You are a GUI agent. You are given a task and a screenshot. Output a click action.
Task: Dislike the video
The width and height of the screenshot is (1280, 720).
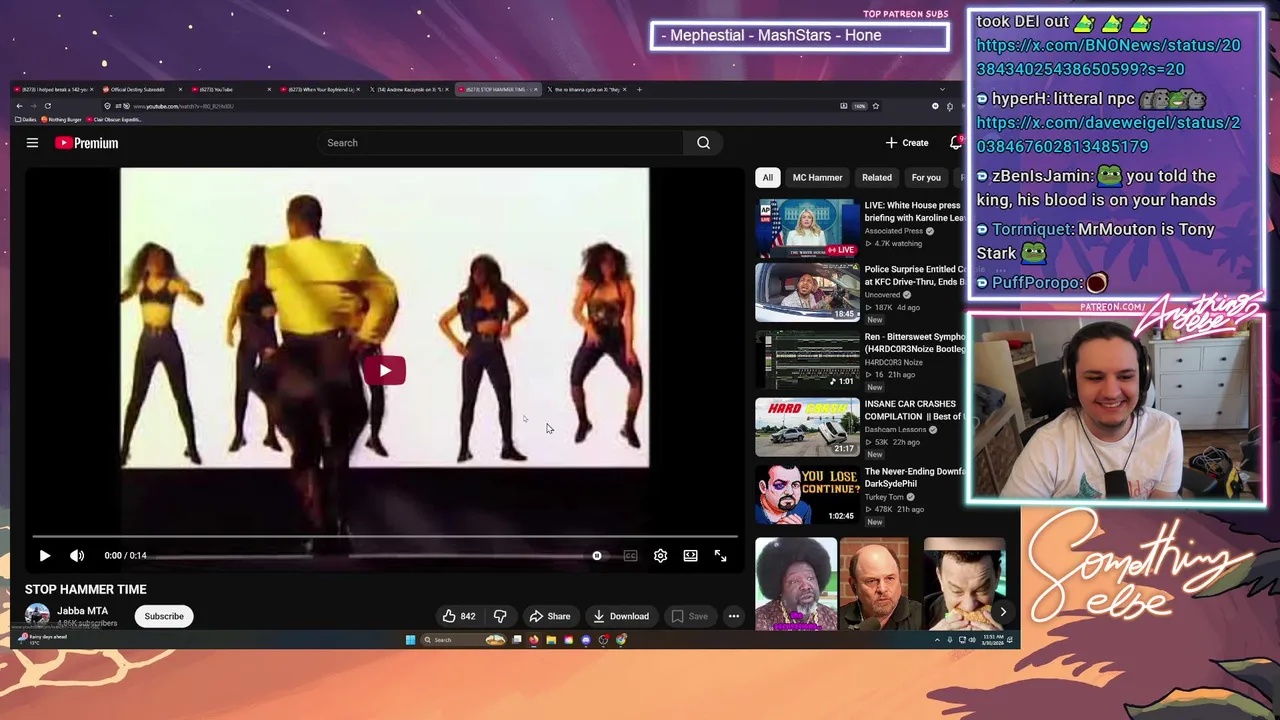500,616
